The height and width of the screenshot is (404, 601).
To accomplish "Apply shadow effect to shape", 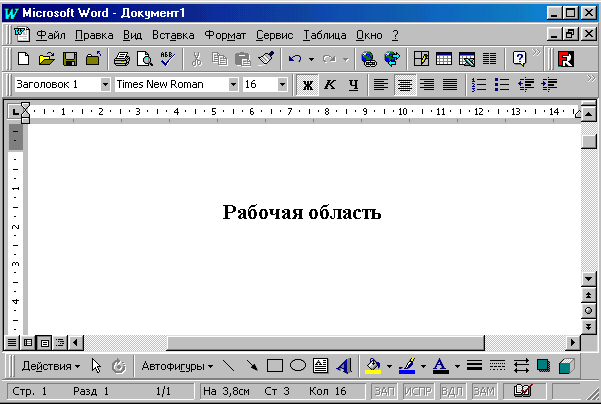I will tap(544, 366).
